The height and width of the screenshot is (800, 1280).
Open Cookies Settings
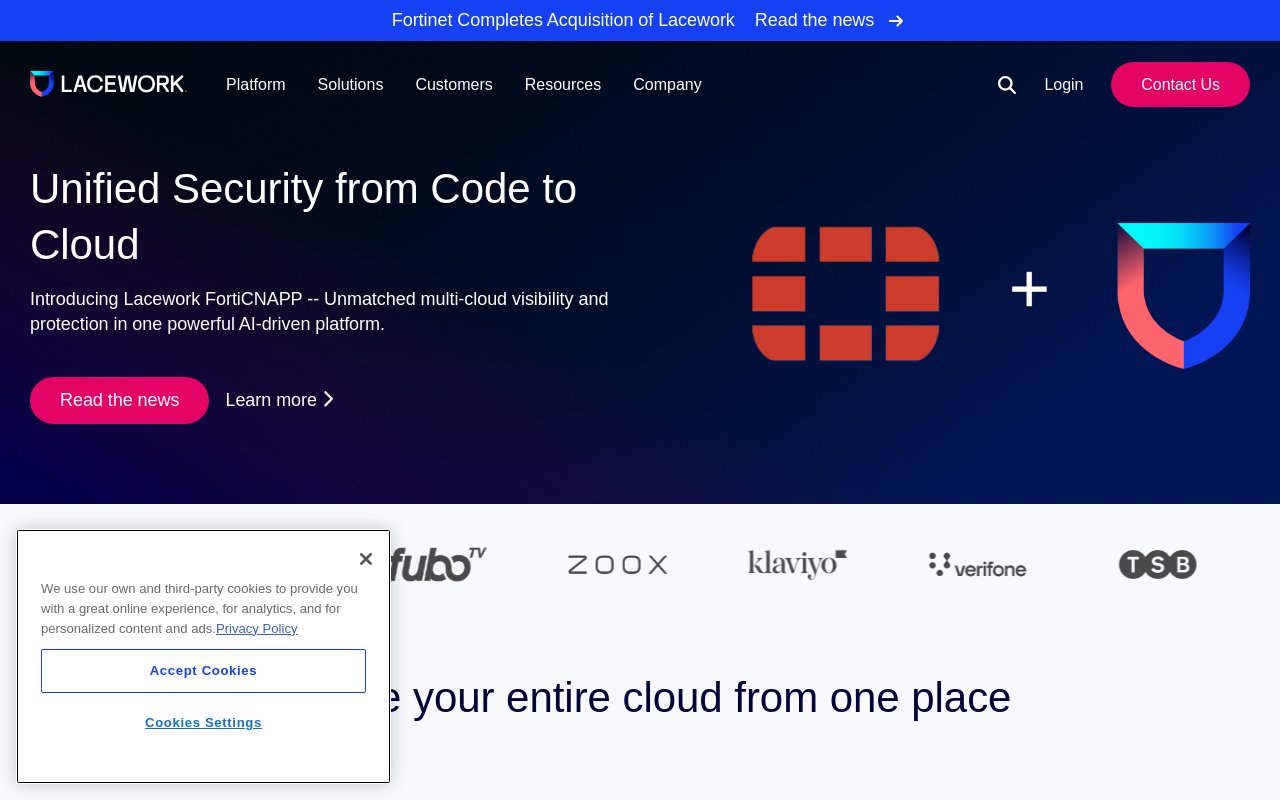[203, 723]
